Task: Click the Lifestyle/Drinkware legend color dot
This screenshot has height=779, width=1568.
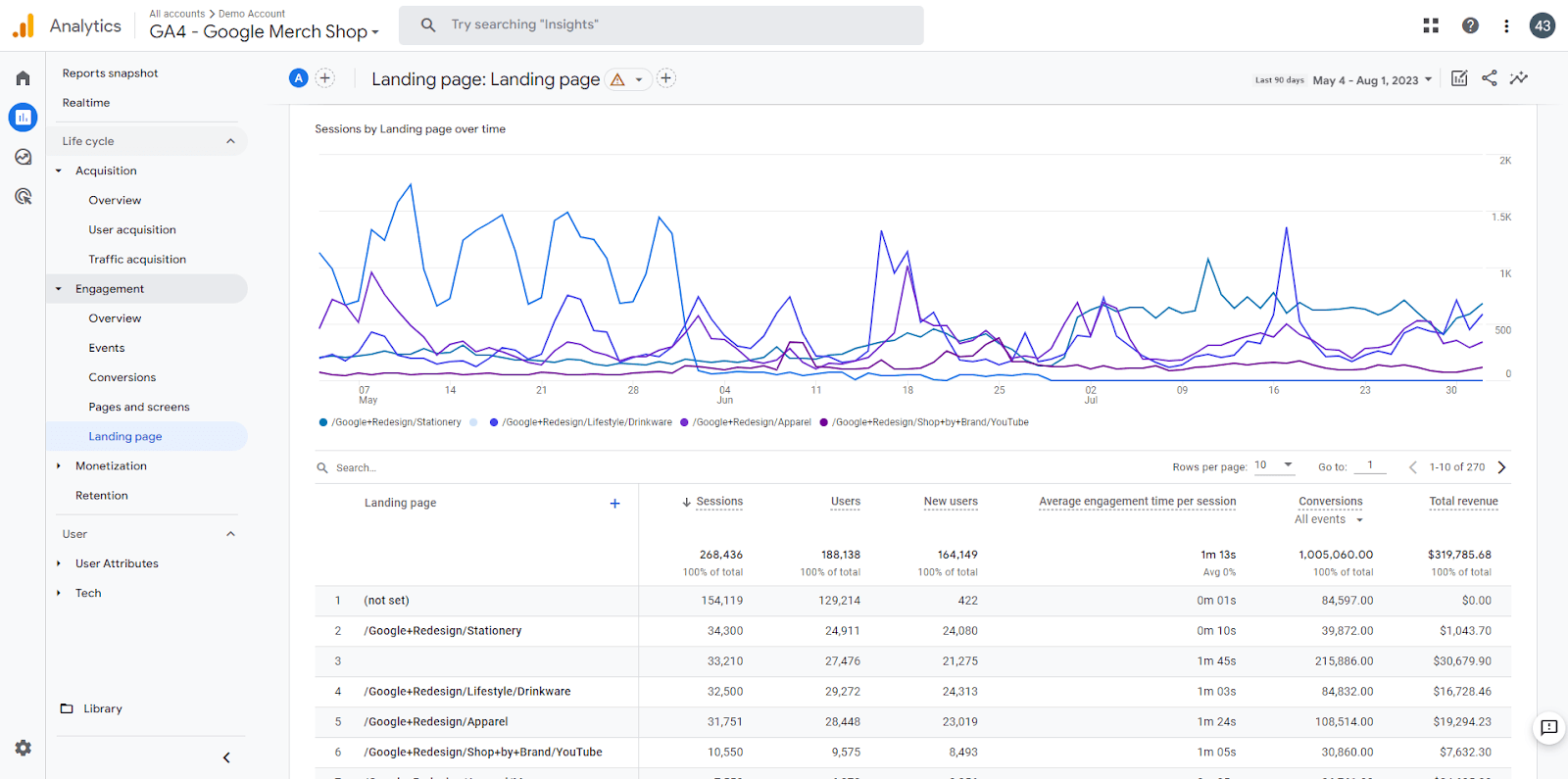Action: [x=494, y=422]
